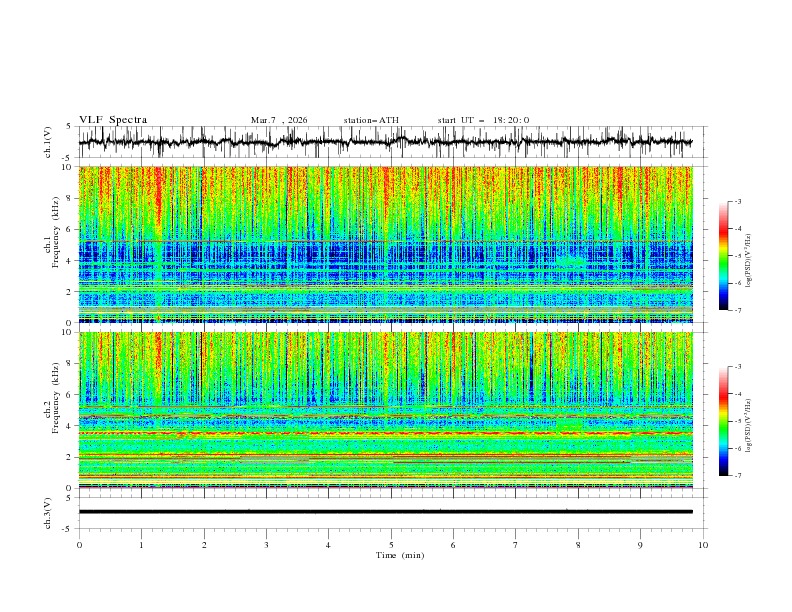The height and width of the screenshot is (612, 792).
Task: Click the "VLF Spectra" plot title
Action: click(113, 120)
